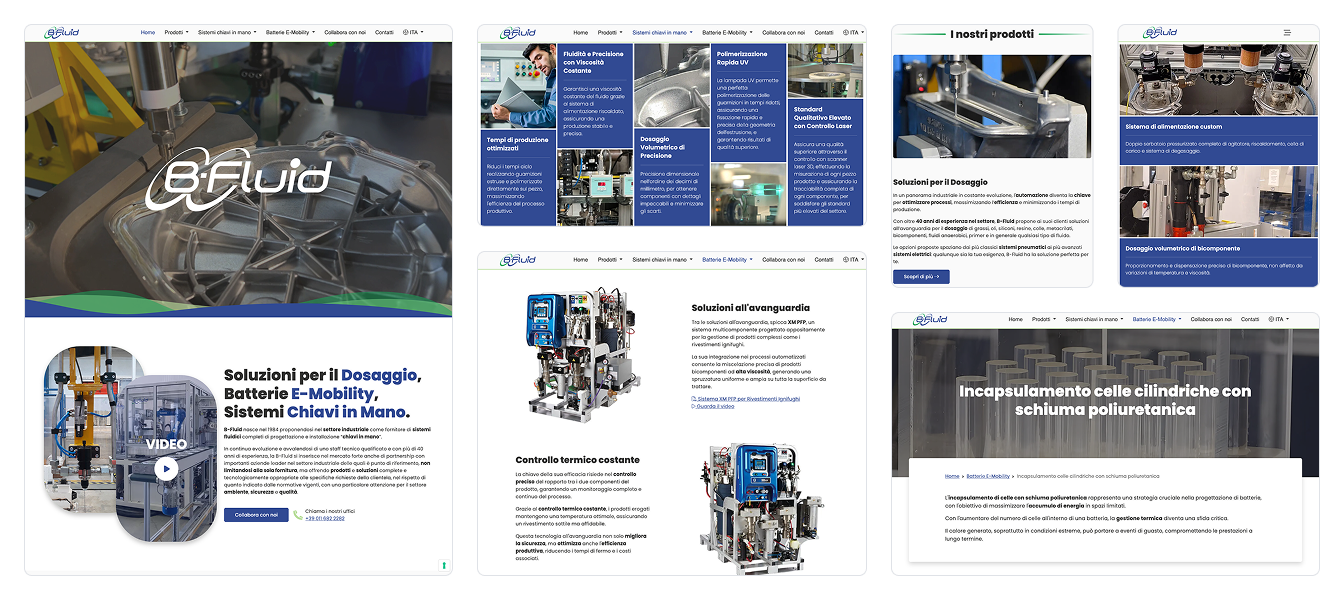Open highlighted Batterie E-Mobility dropdown, Soluzioni all'avanguardia page
This screenshot has width=1344, height=600.
coord(727,260)
